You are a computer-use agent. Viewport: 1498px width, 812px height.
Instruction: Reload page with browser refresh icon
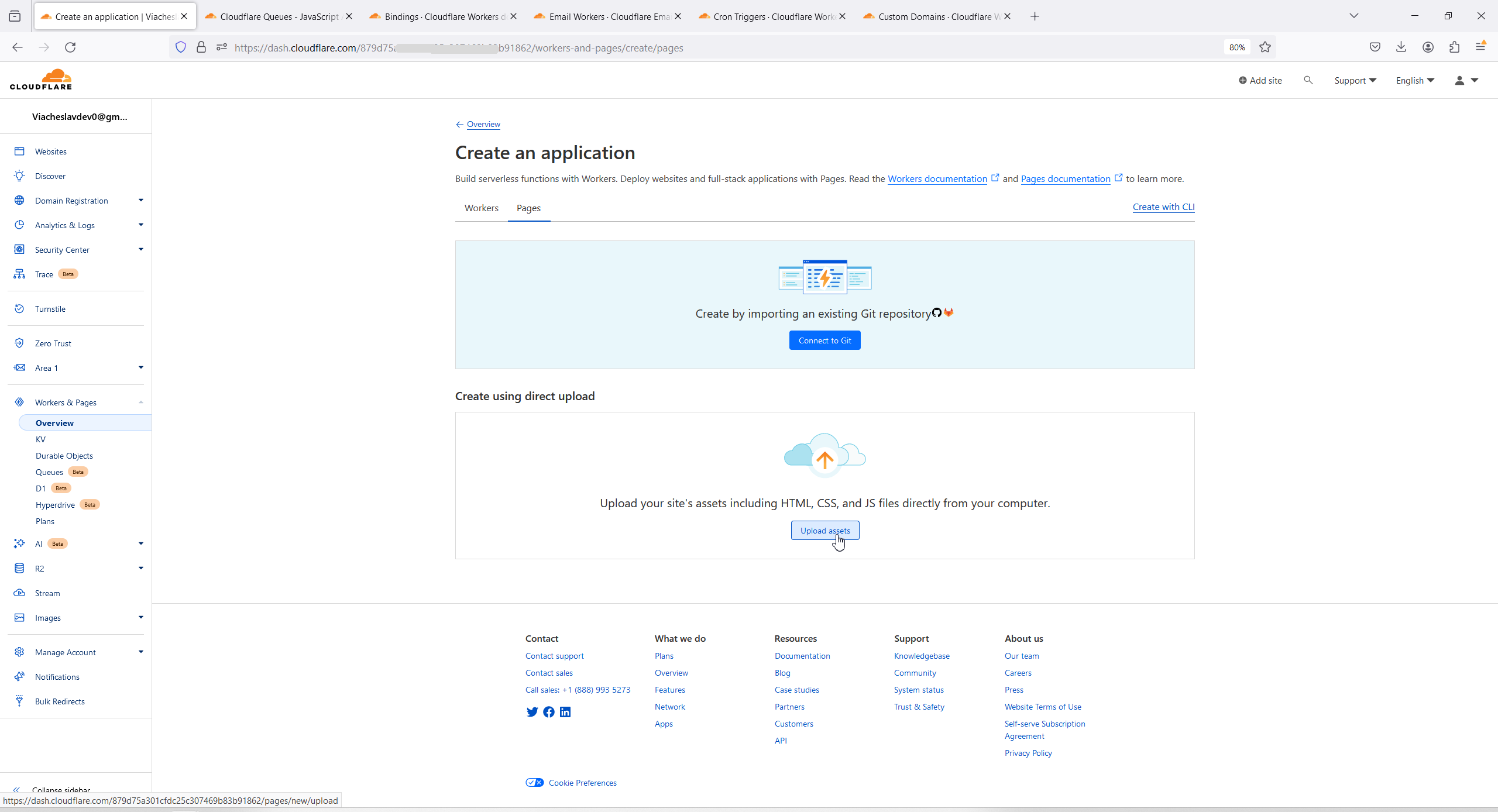(x=70, y=47)
